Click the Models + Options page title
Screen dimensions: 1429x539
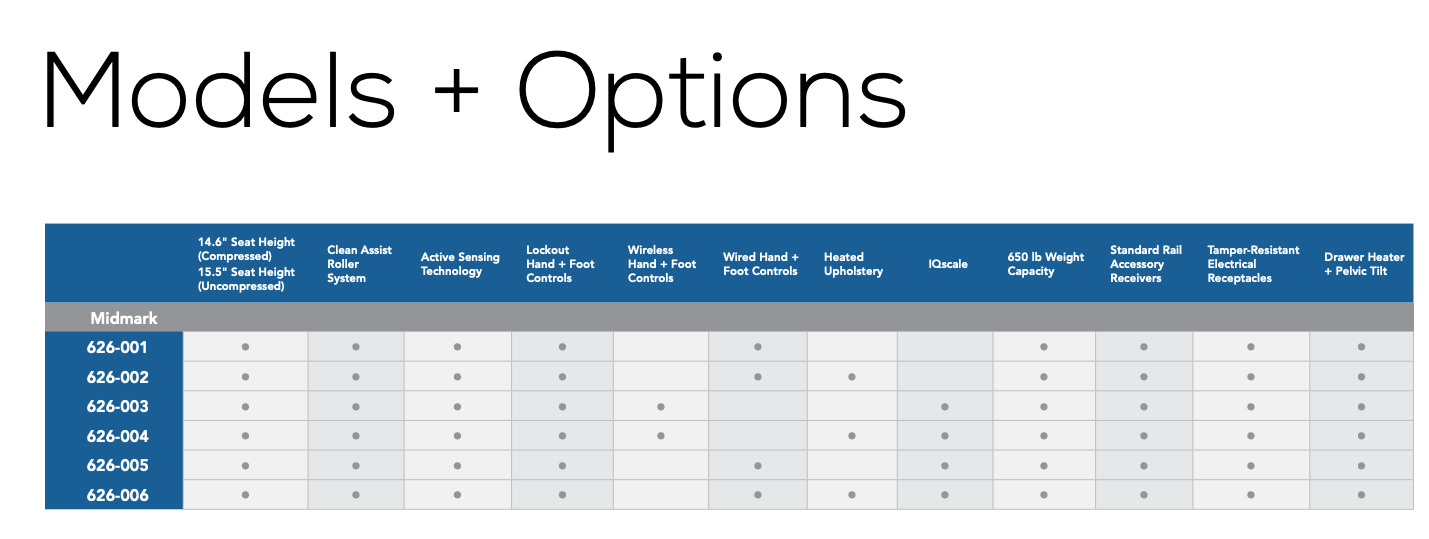[x=473, y=92]
